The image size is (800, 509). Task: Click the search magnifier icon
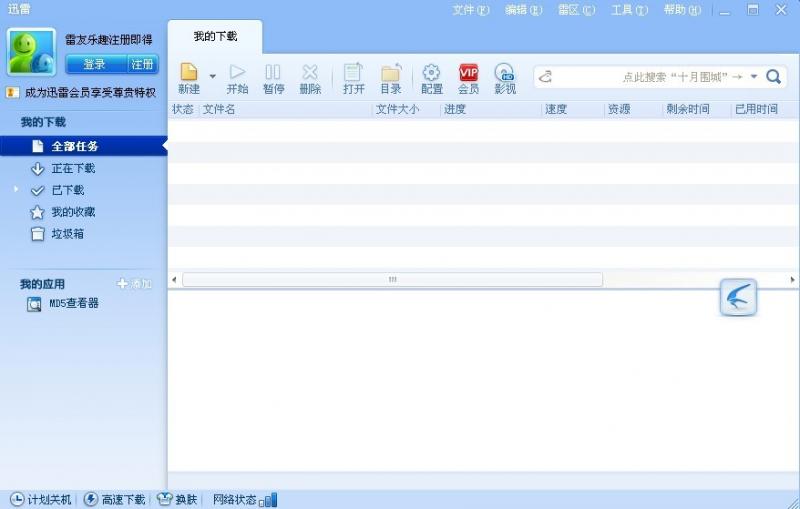[773, 77]
